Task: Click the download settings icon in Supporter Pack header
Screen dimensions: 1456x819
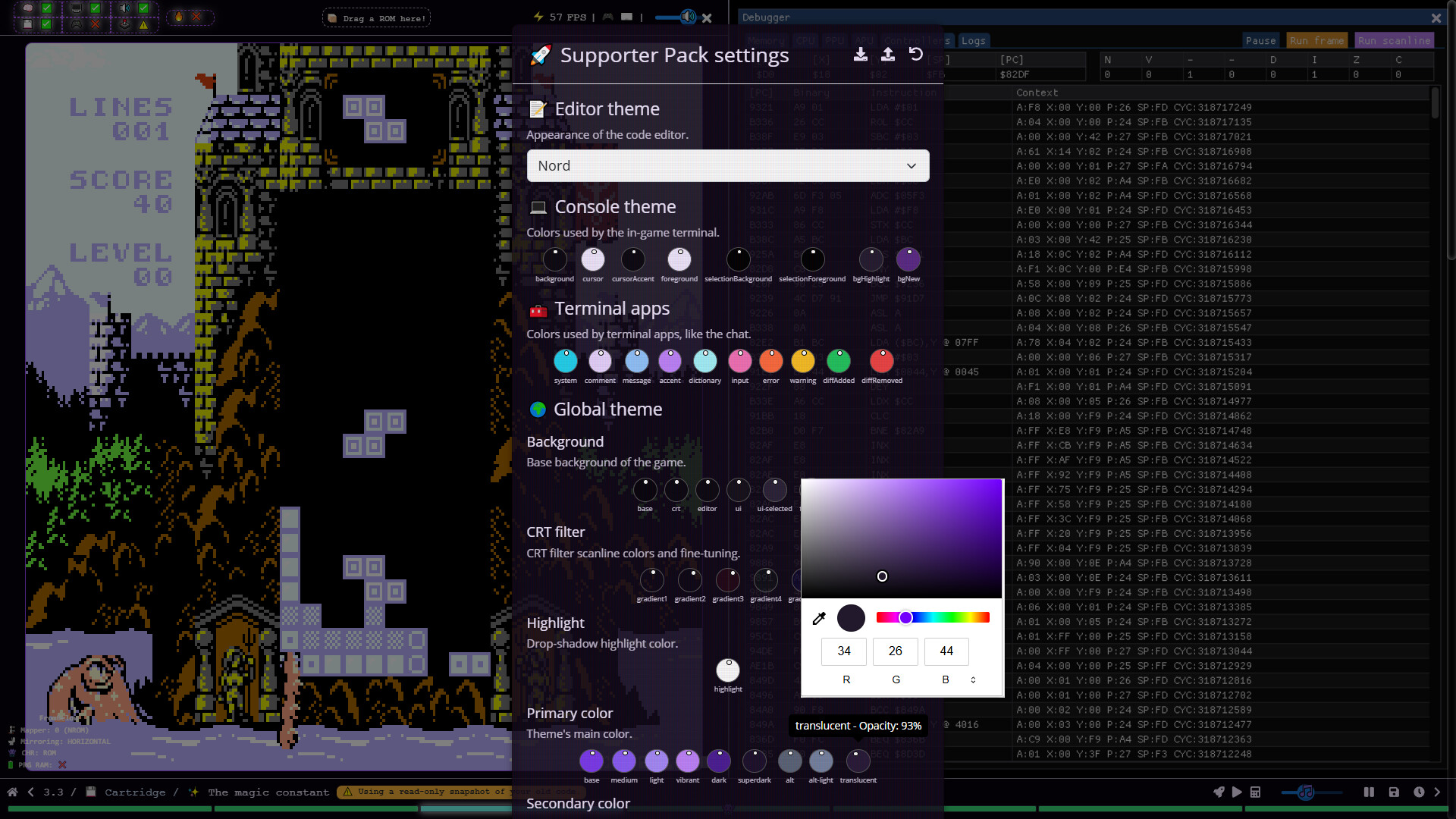Action: 861,55
